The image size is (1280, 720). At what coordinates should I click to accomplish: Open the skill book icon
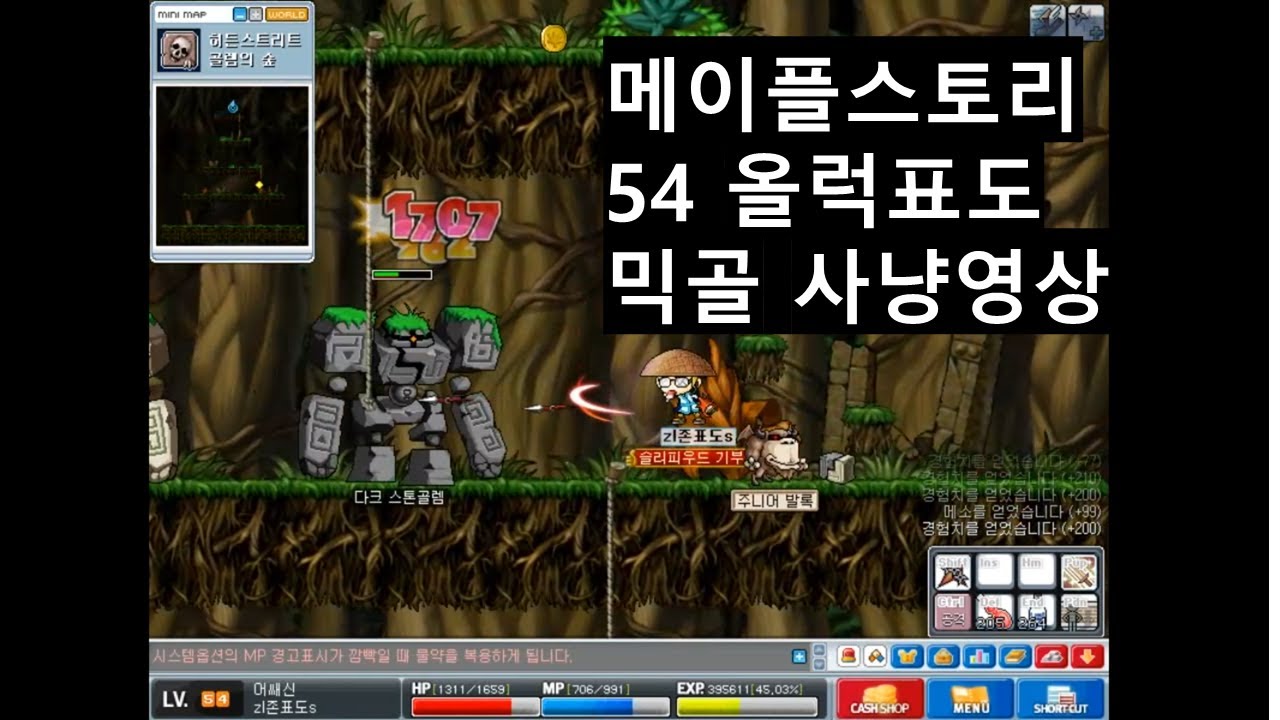[1014, 656]
